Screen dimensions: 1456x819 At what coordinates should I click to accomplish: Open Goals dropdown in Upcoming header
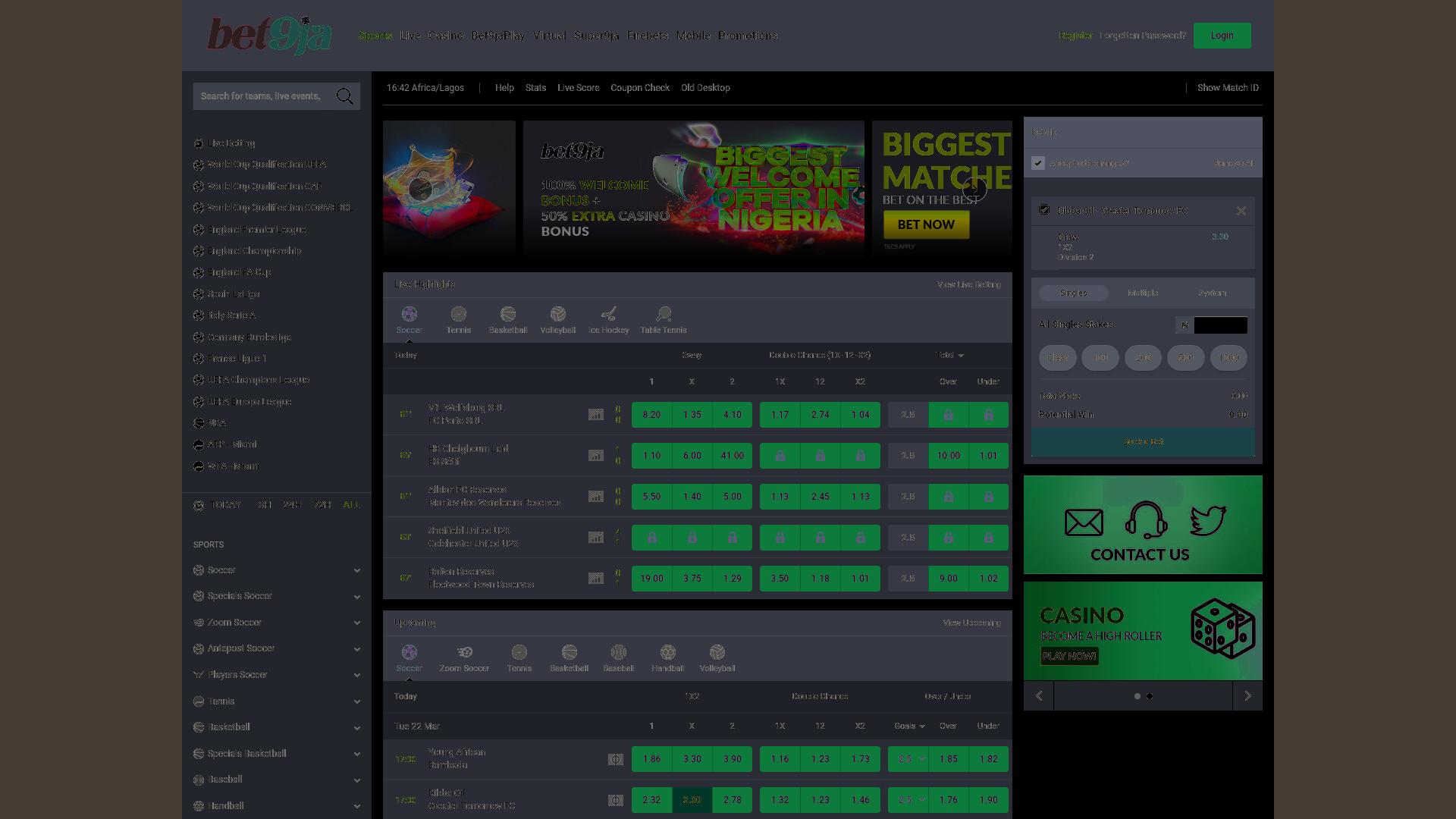[909, 726]
